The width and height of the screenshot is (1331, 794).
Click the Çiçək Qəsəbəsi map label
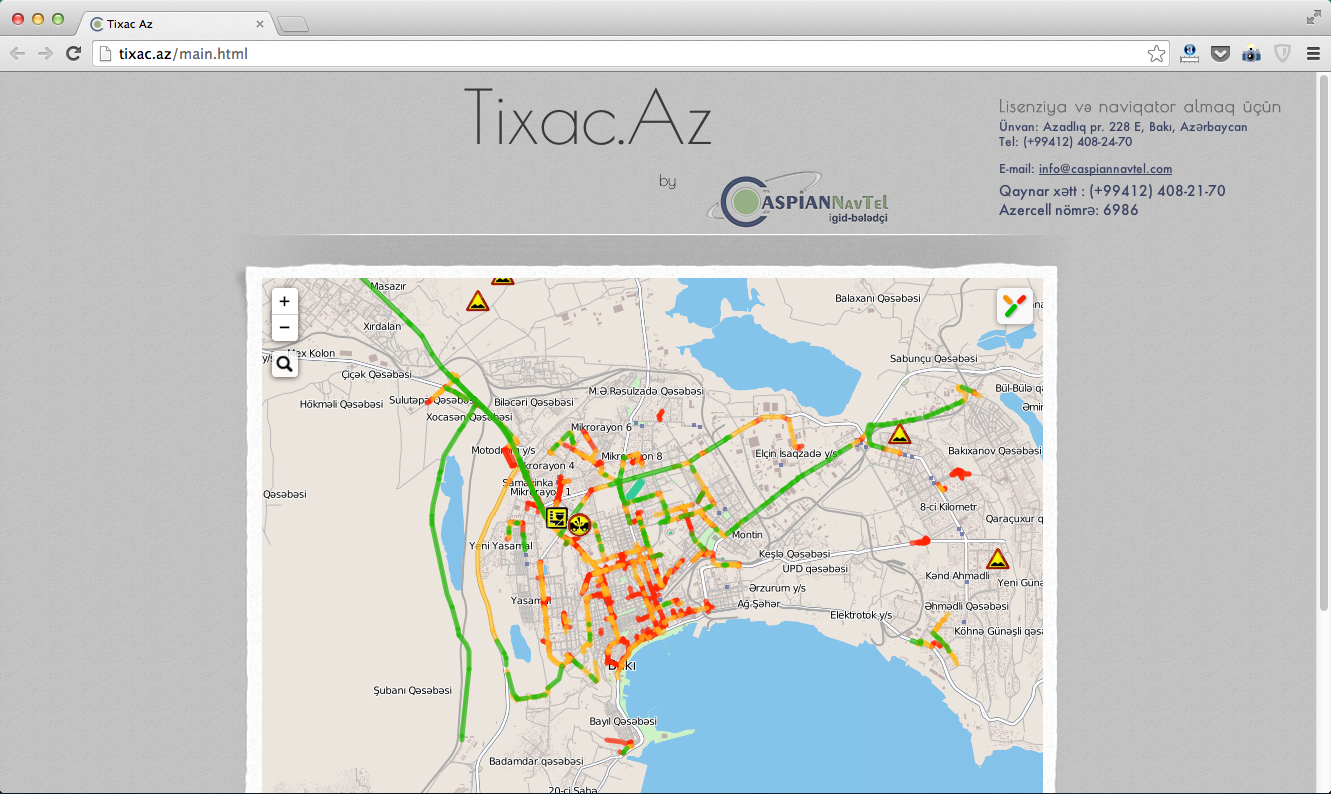coord(376,374)
